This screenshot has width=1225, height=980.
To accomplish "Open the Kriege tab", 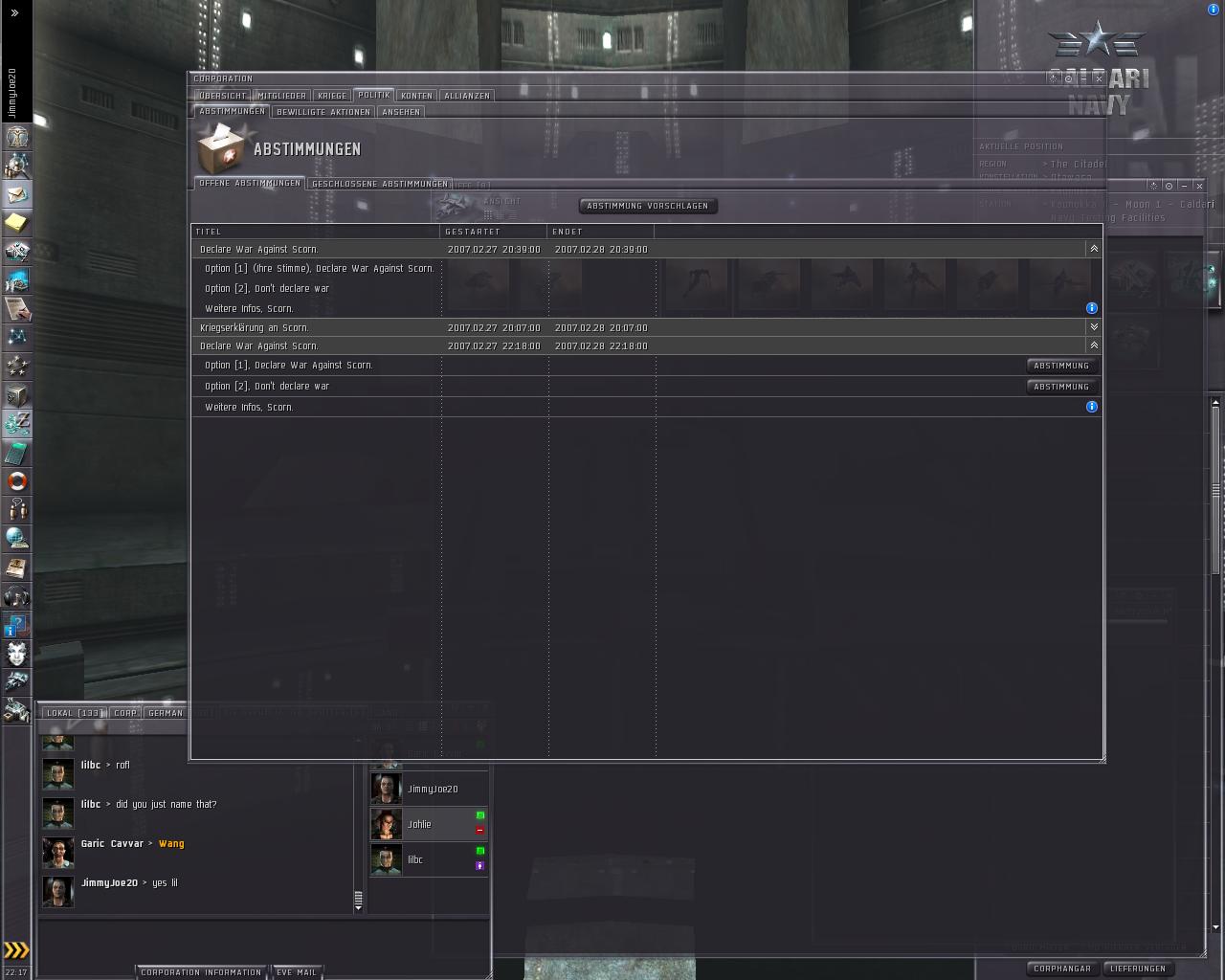I will point(332,96).
